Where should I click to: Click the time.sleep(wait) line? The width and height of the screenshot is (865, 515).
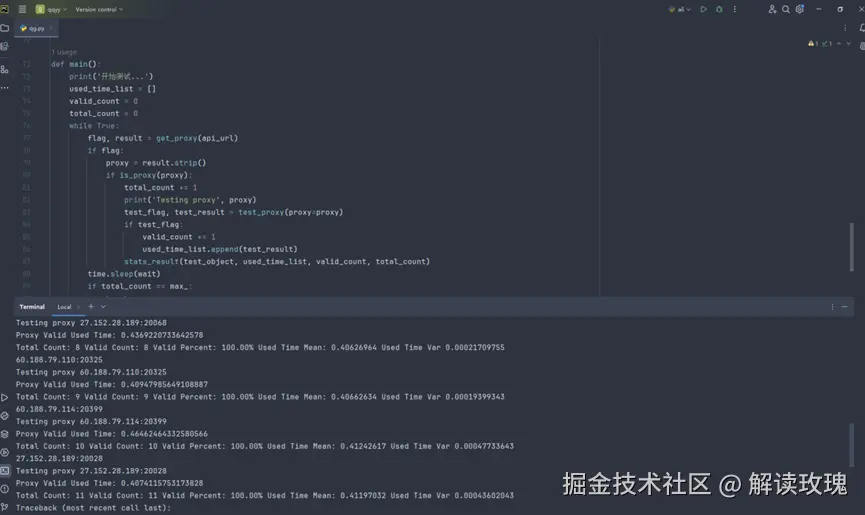tap(124, 273)
